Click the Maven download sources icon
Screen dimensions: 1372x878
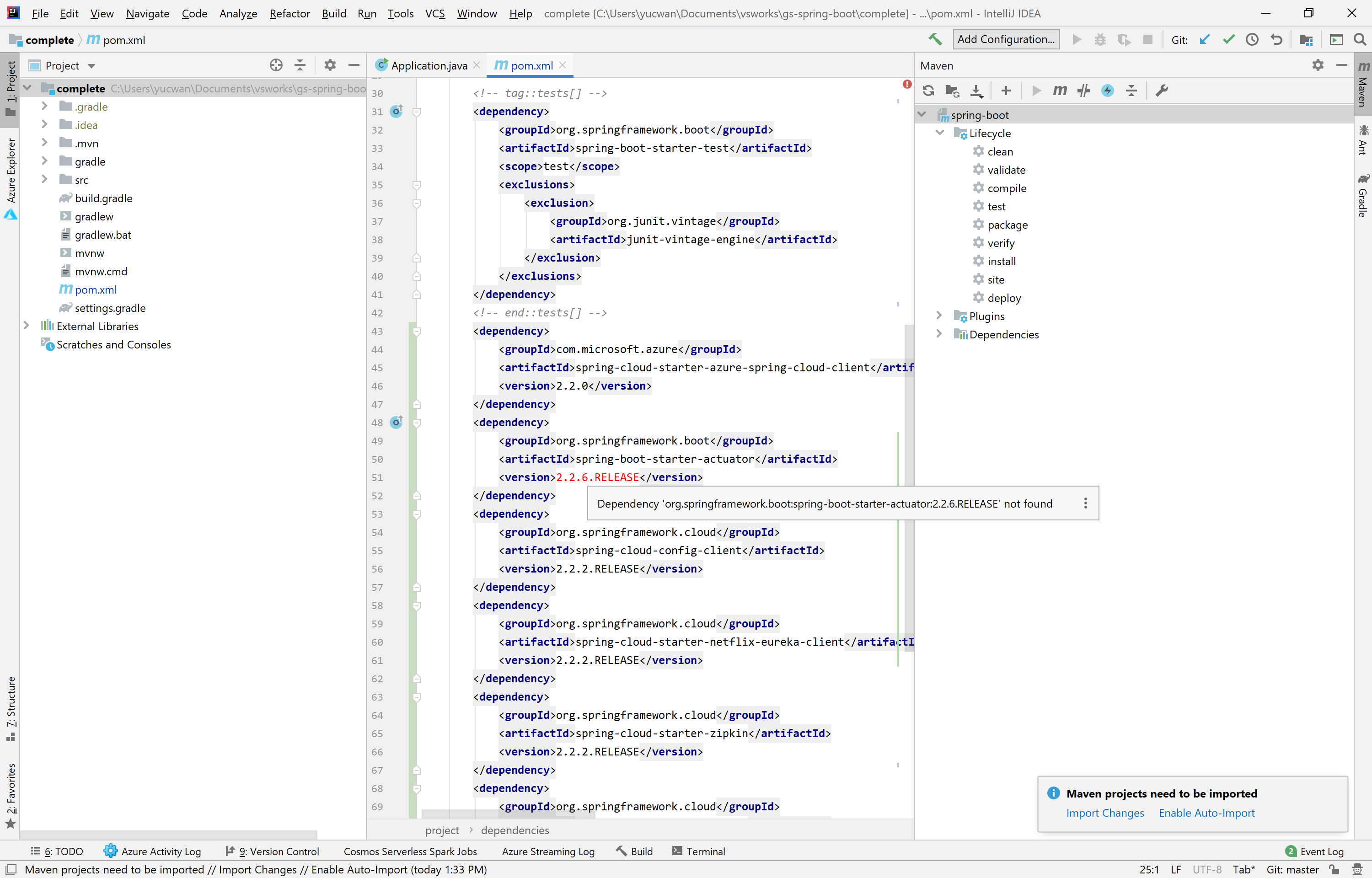[978, 91]
